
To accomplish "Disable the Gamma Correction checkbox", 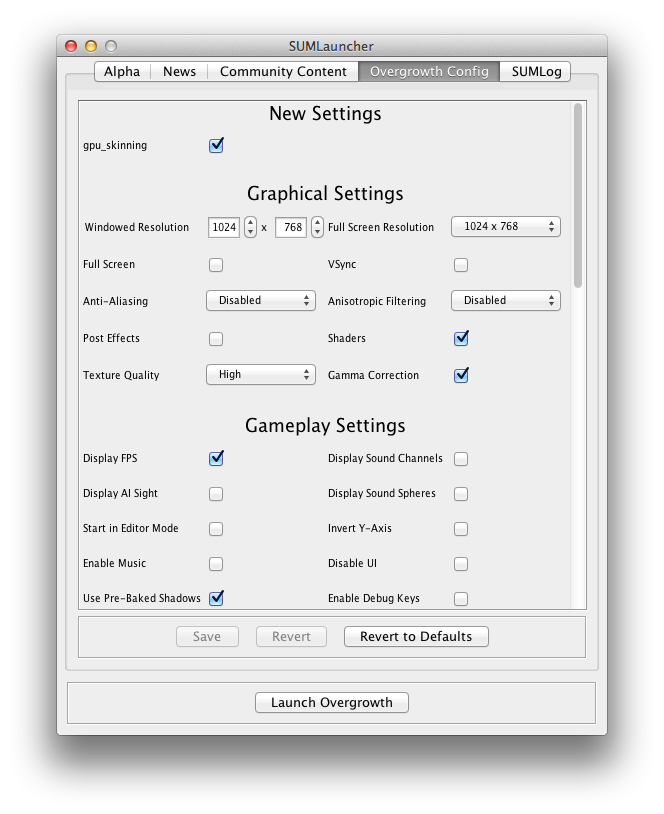I will click(x=461, y=375).
